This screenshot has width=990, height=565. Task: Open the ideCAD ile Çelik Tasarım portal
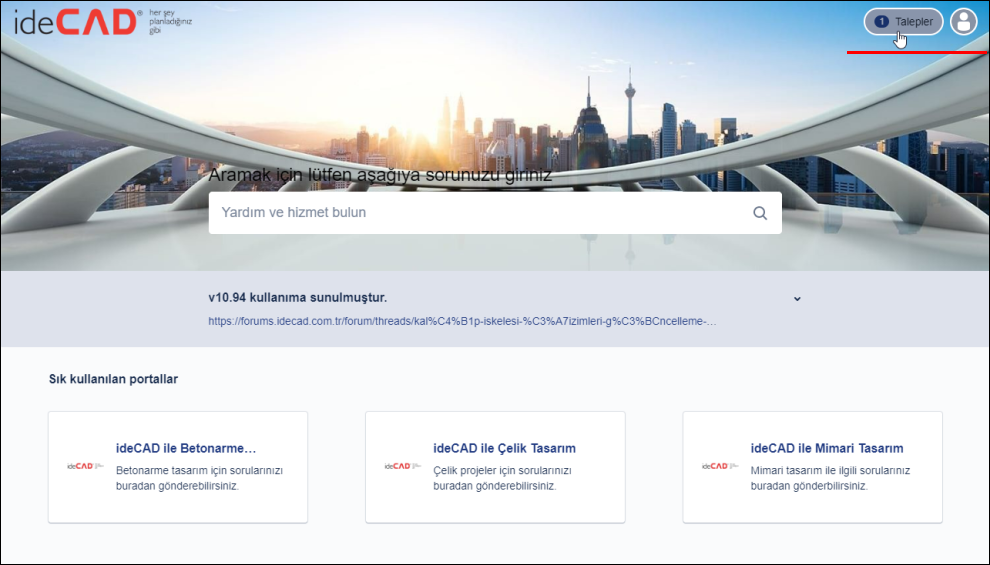pos(495,467)
